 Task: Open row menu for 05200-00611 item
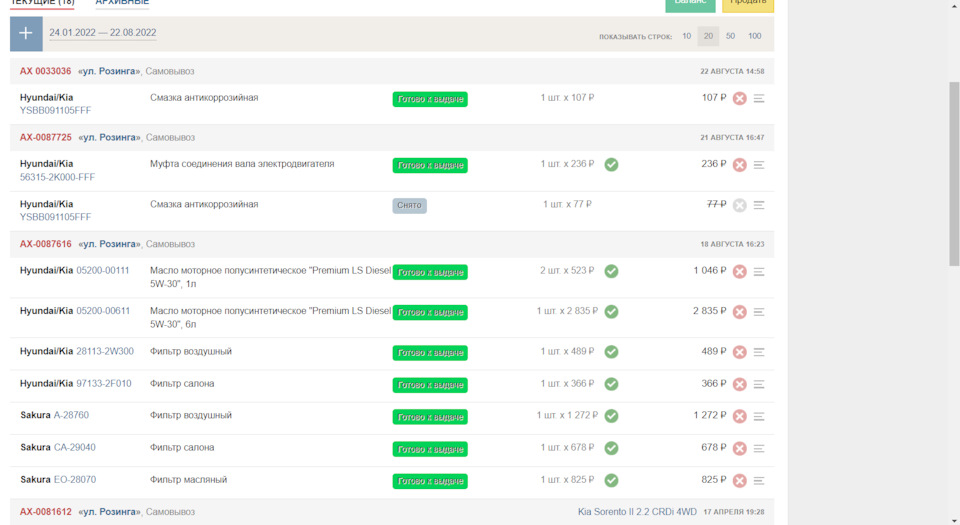(759, 311)
